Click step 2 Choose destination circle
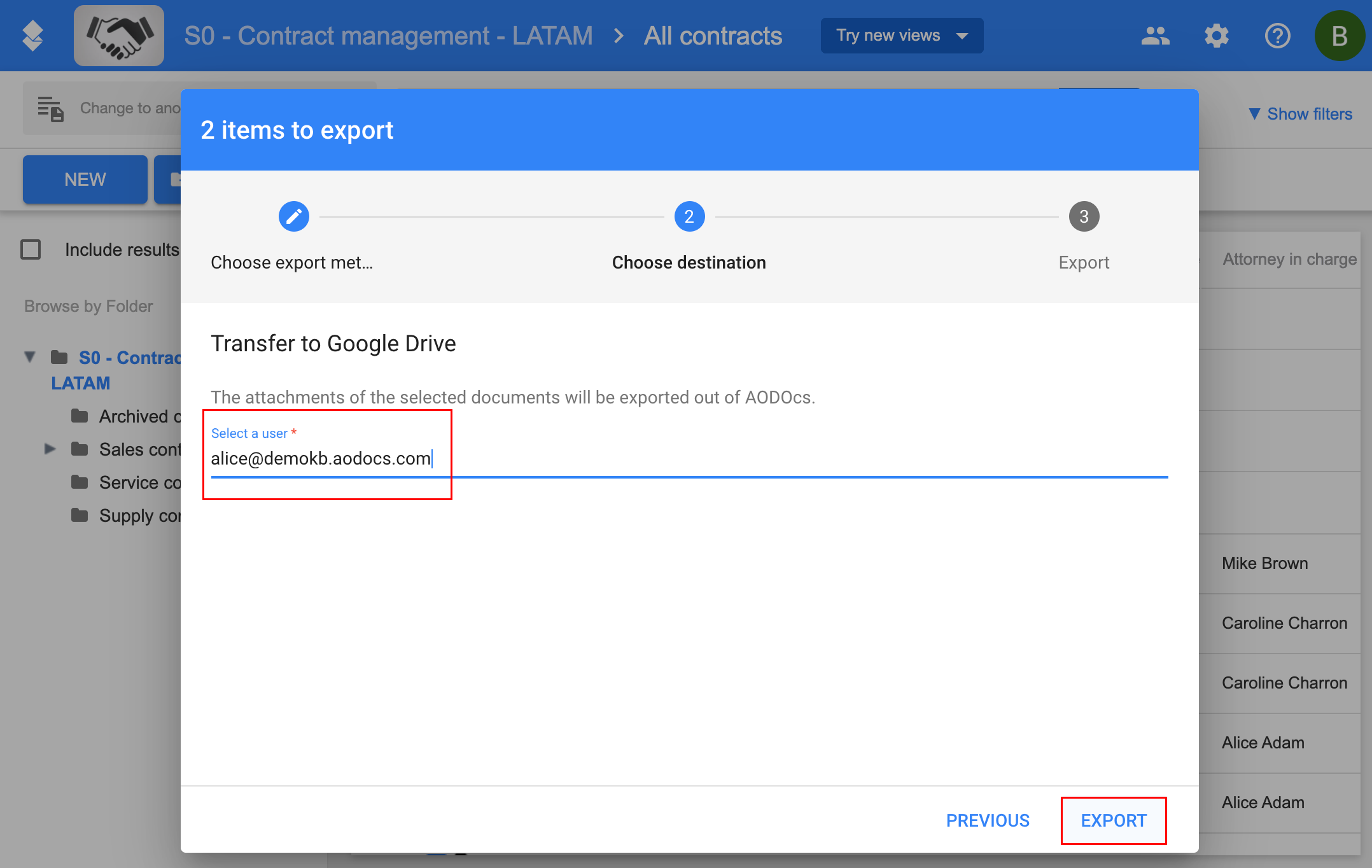The image size is (1372, 868). pyautogui.click(x=689, y=217)
